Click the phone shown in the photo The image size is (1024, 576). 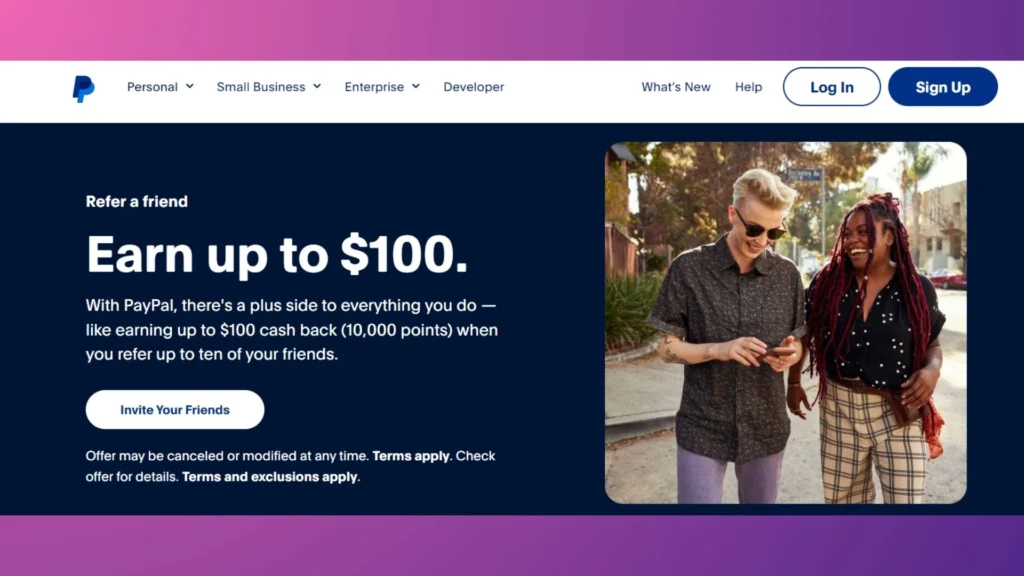[780, 353]
